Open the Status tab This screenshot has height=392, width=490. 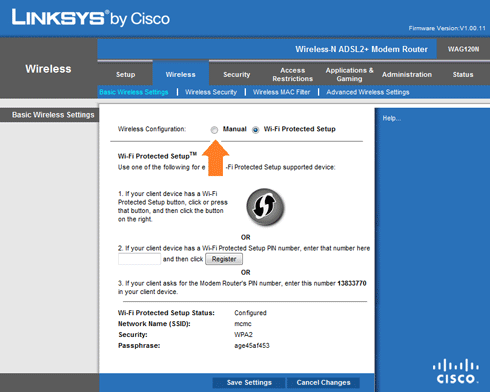463,74
